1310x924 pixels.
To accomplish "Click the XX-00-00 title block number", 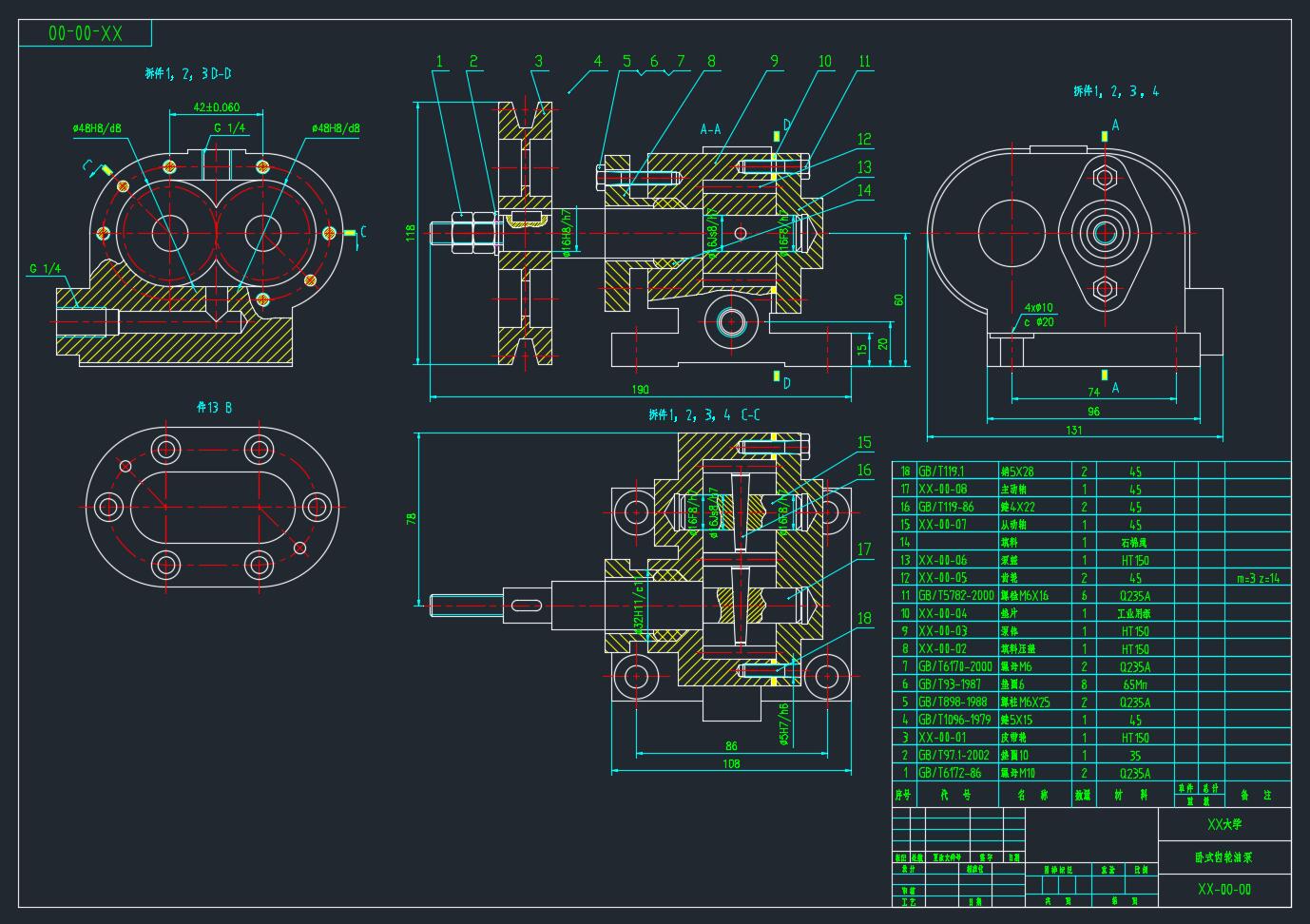I will click(x=1224, y=890).
